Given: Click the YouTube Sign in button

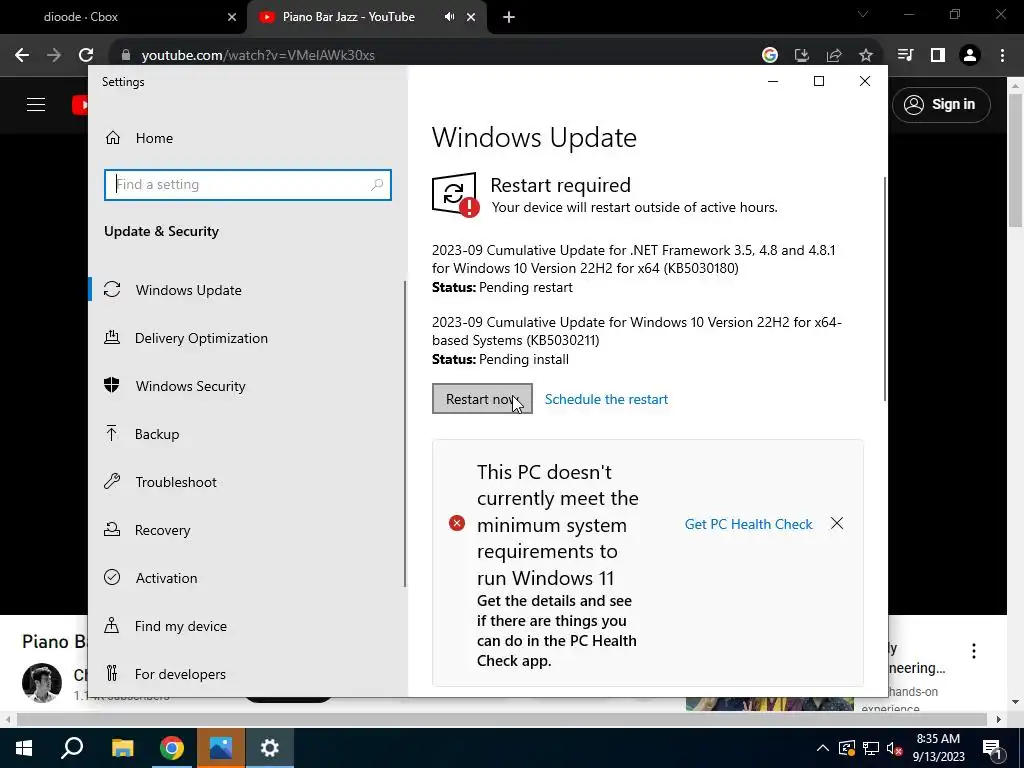Looking at the screenshot, I should pyautogui.click(x=941, y=104).
